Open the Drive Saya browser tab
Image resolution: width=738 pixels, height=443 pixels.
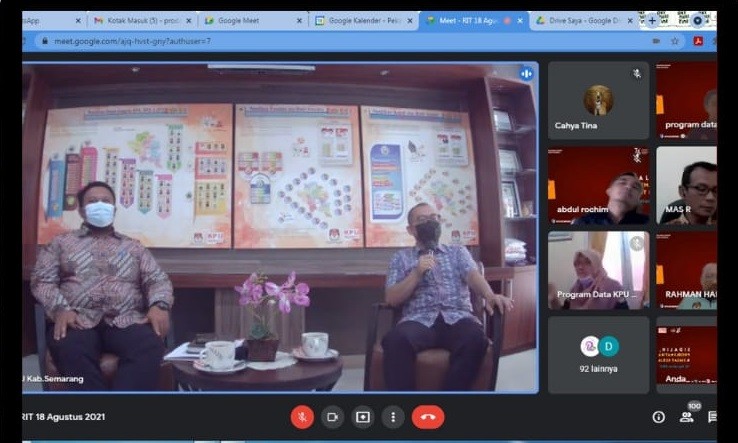[x=578, y=20]
